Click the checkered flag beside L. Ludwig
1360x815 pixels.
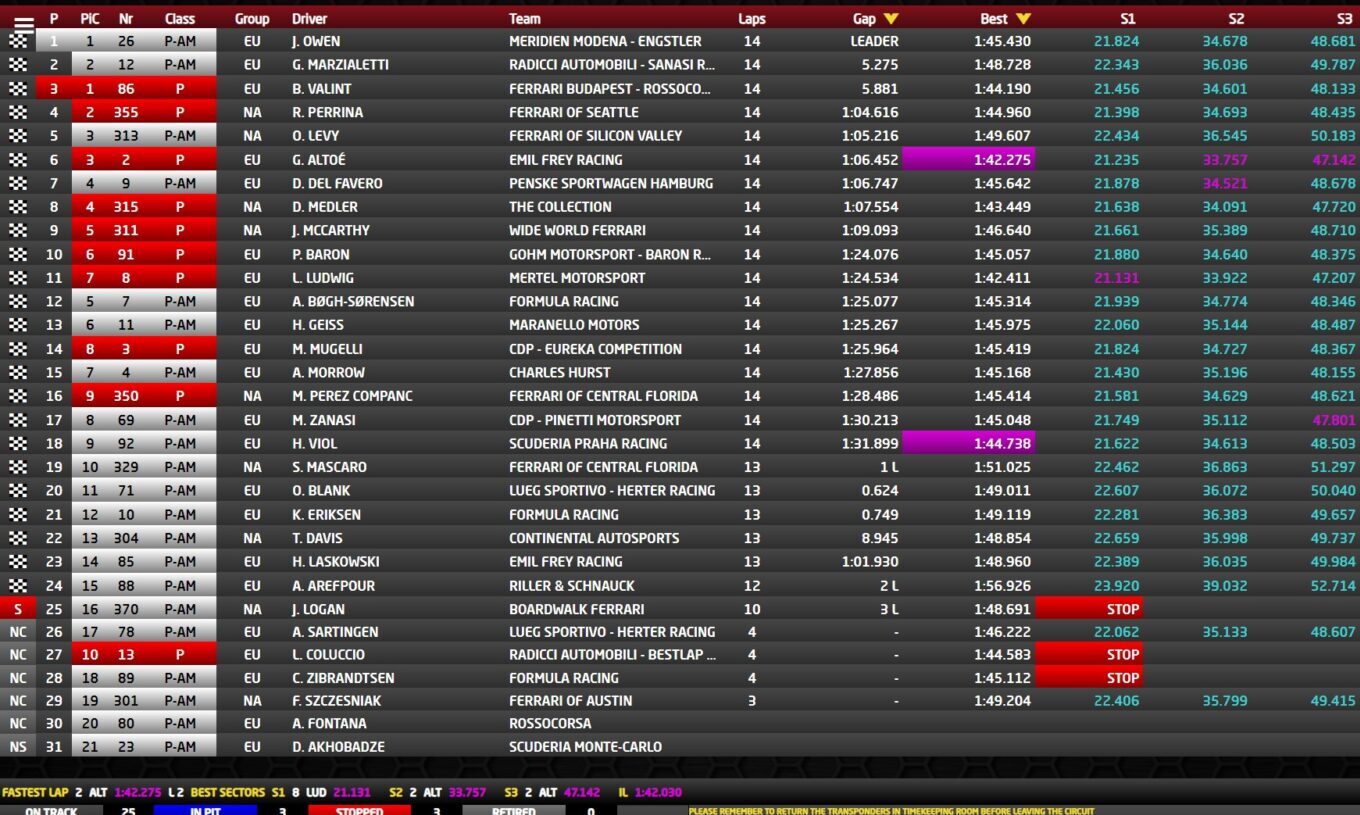pos(18,278)
